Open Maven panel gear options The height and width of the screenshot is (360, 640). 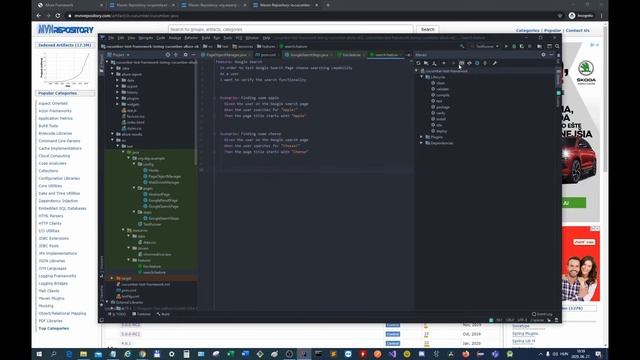point(543,55)
